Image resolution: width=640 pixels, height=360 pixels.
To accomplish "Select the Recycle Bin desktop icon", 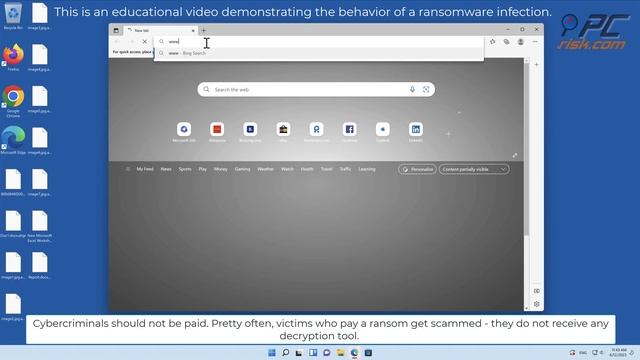I will (x=13, y=16).
